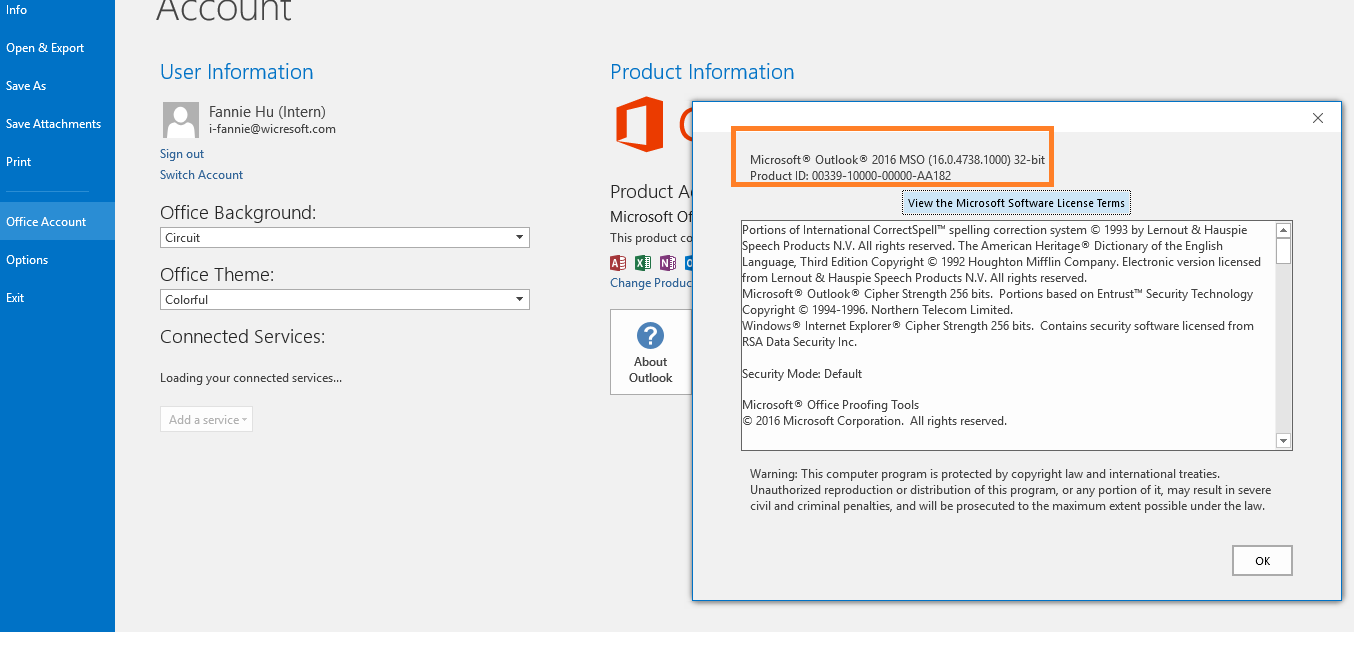Click Fannie Hu's profile avatar picture
Image resolution: width=1354 pixels, height=648 pixels.
tap(181, 120)
